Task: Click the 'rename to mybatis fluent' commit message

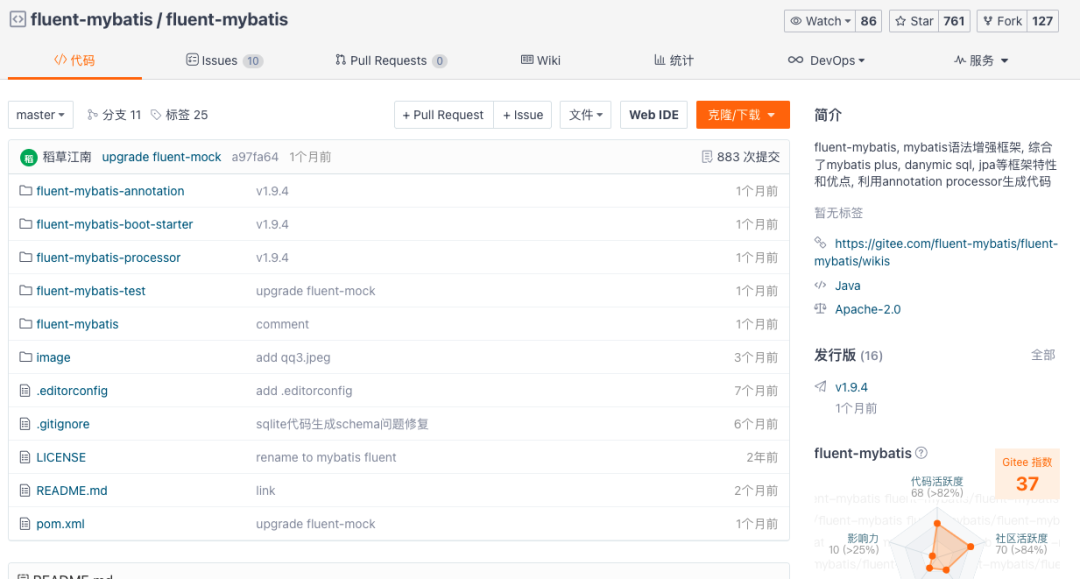Action: point(326,457)
